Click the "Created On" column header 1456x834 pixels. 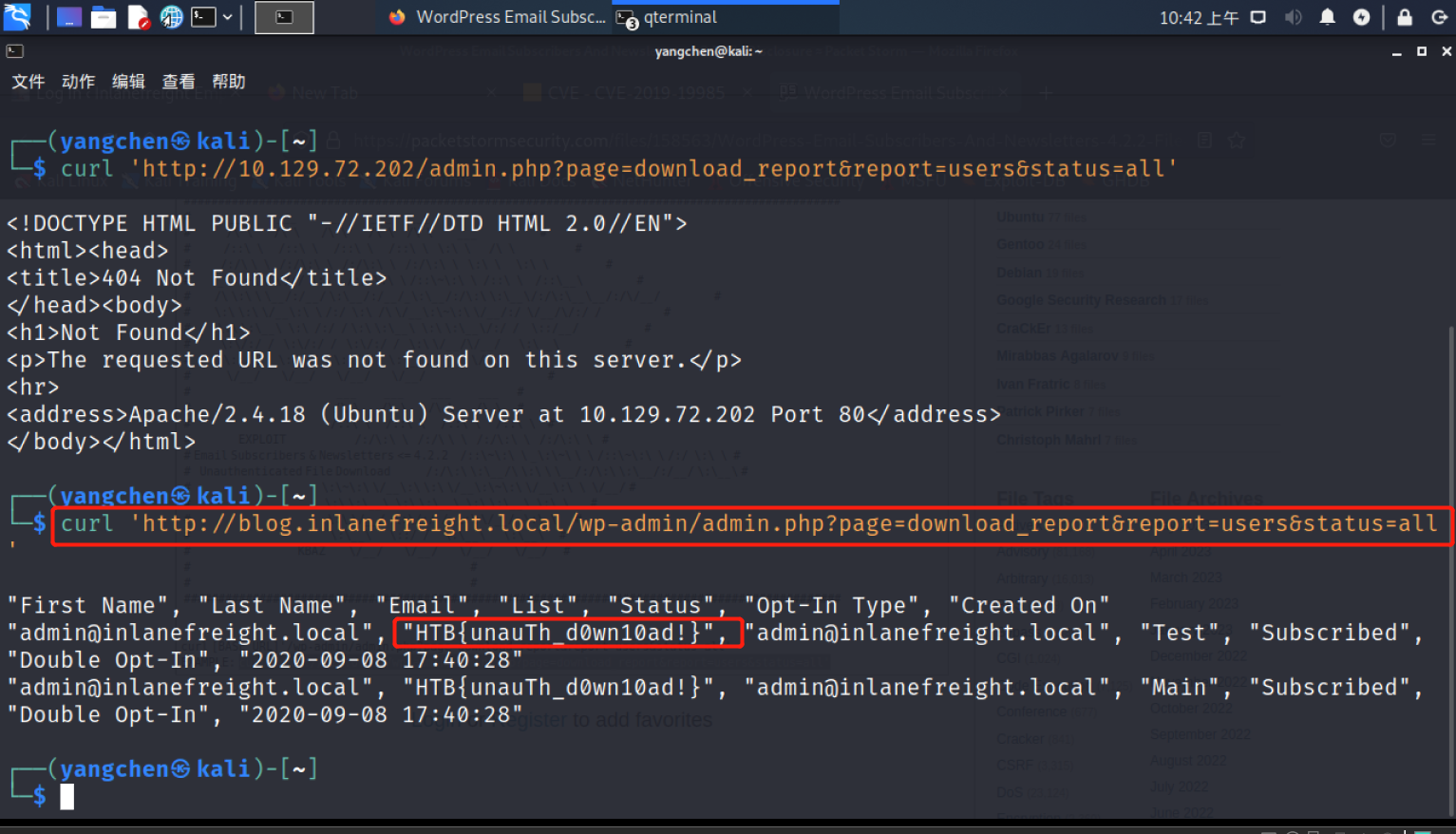(x=1030, y=606)
